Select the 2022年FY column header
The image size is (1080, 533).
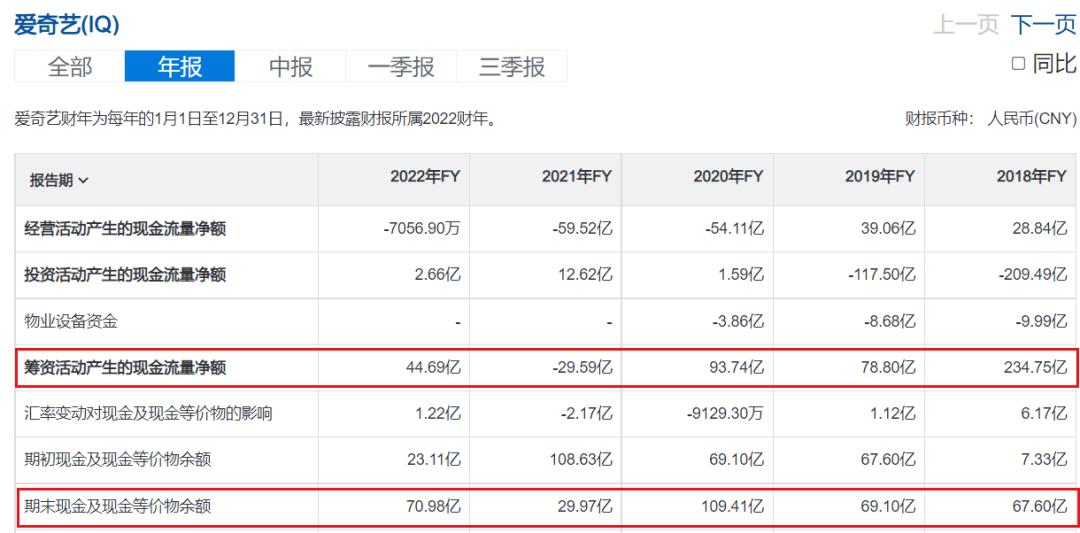pyautogui.click(x=425, y=176)
